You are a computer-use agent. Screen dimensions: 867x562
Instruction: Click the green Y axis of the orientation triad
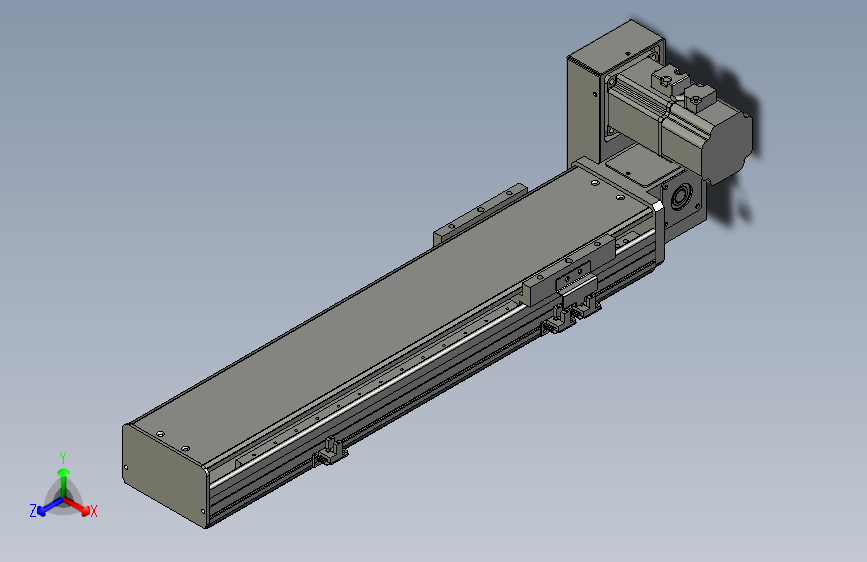click(63, 482)
